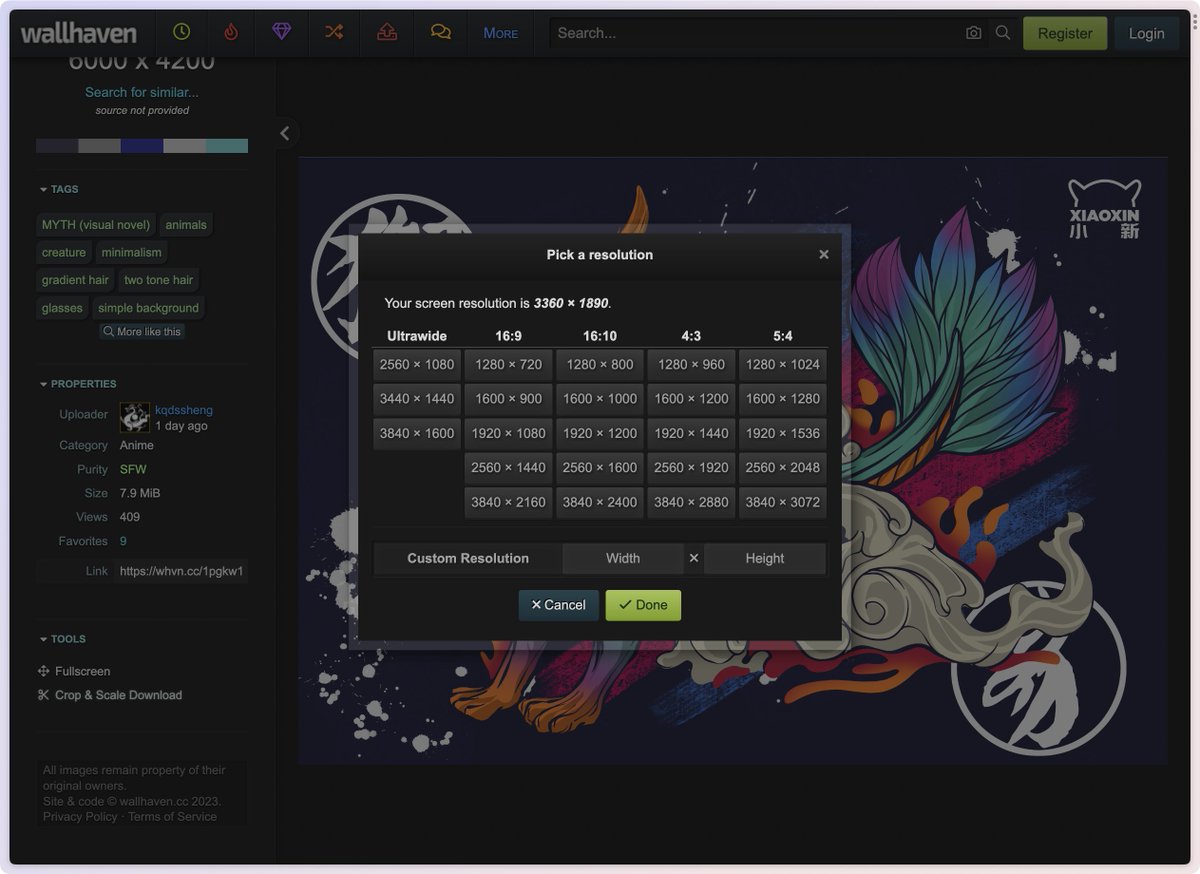Click the magnifier search submit icon
The height and width of the screenshot is (874, 1200).
[1003, 33]
